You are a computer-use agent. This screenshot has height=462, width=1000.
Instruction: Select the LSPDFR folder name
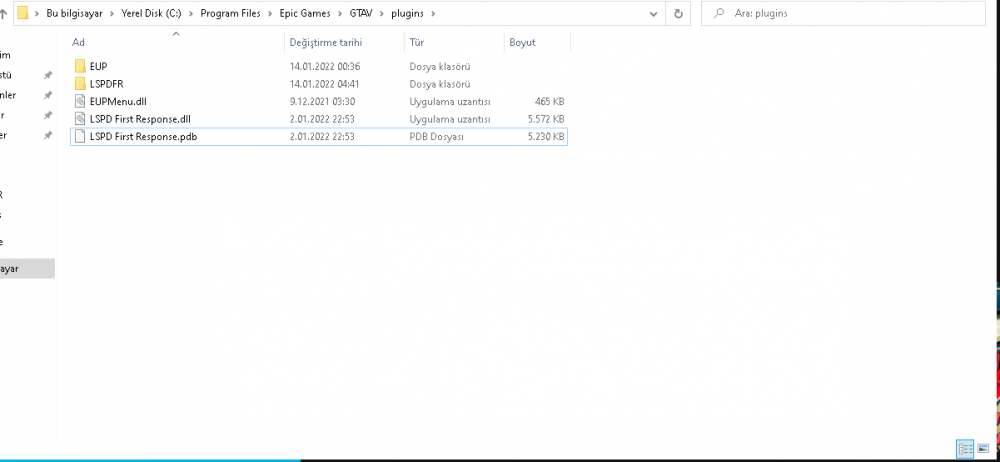107,84
